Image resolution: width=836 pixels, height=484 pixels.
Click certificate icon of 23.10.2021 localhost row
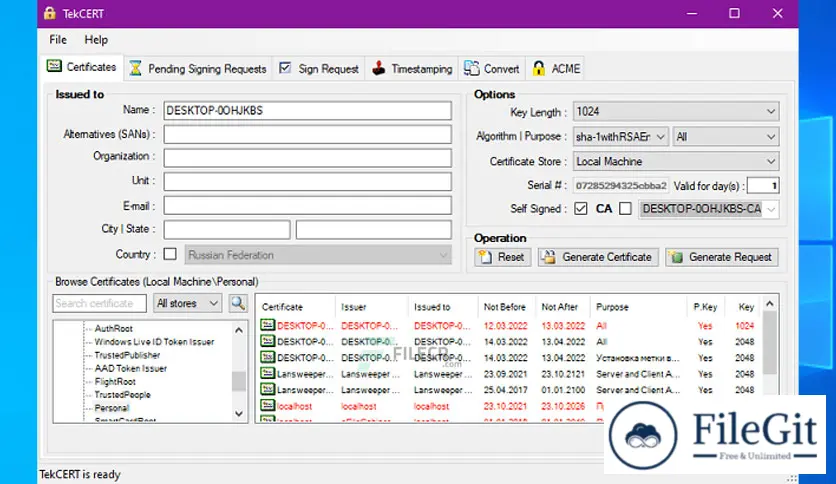(x=268, y=406)
